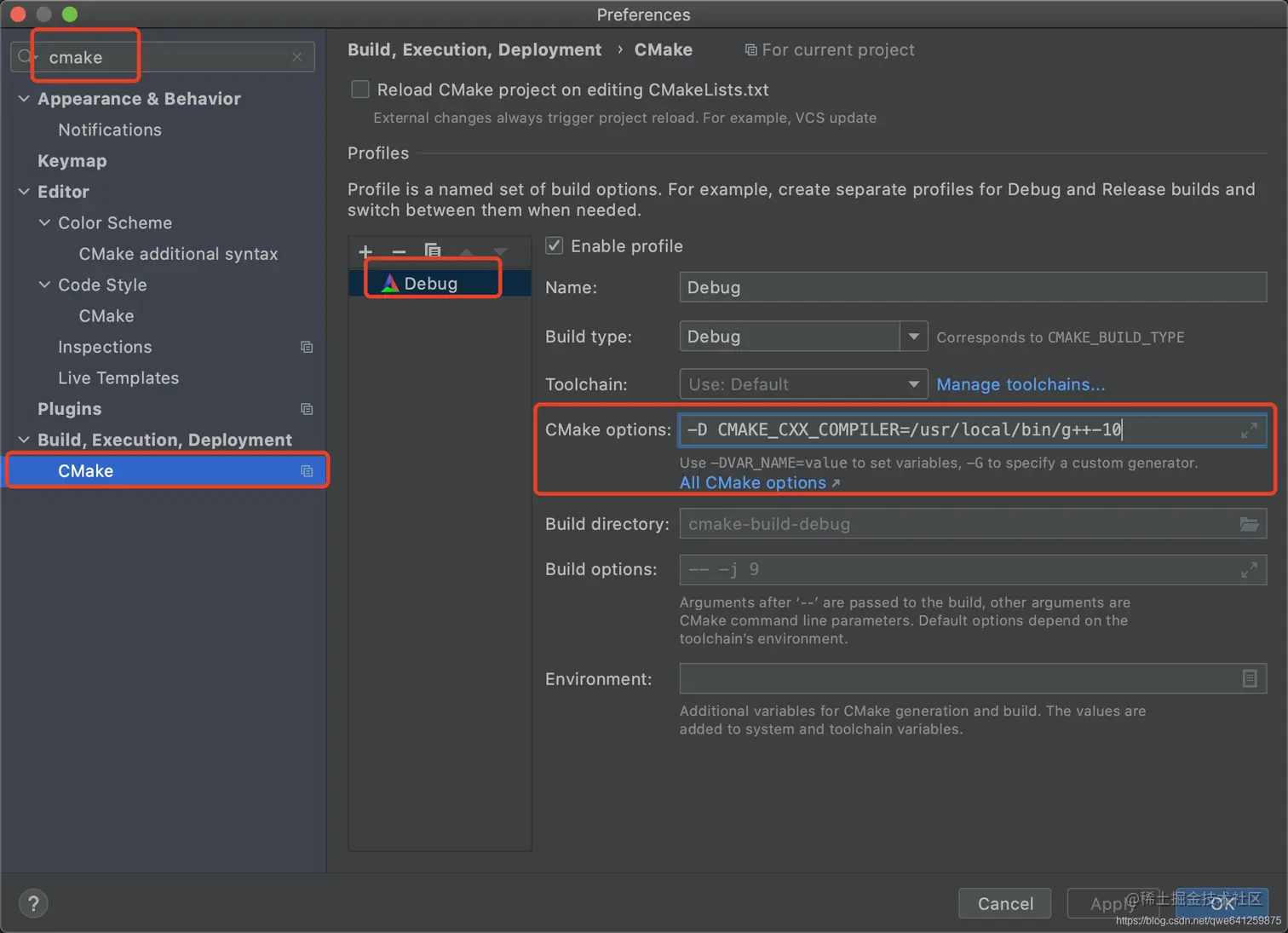Remove the selected CMake profile
This screenshot has height=933, width=1288.
[399, 251]
